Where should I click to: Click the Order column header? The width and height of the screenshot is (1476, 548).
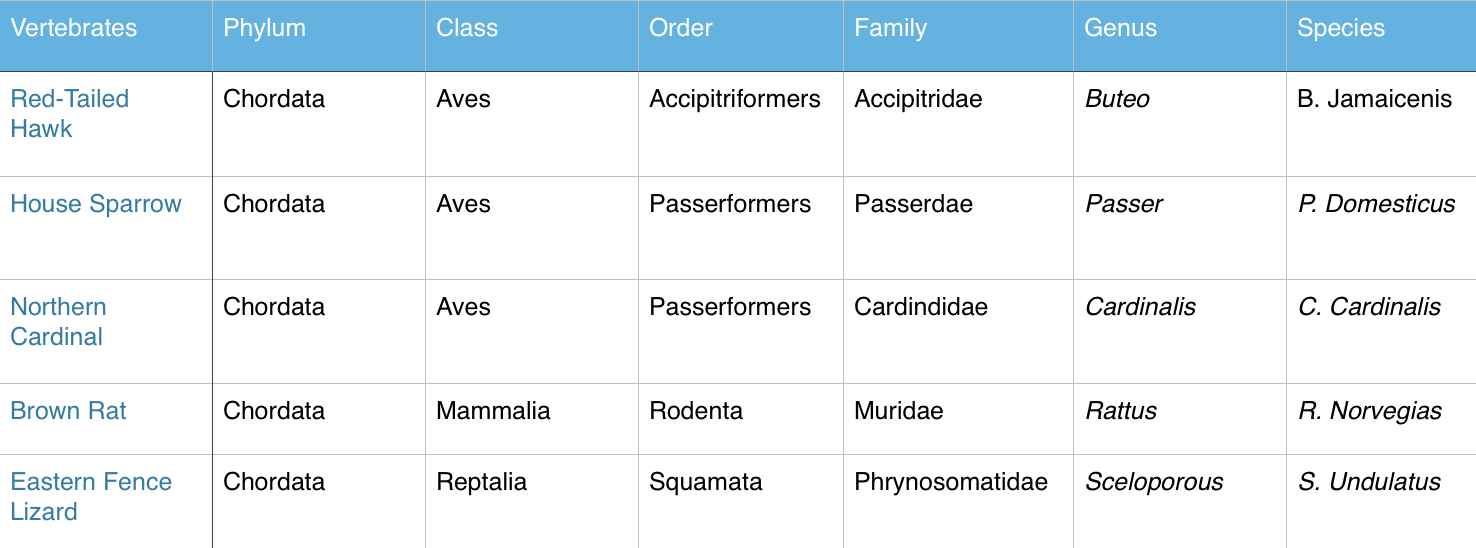click(681, 28)
